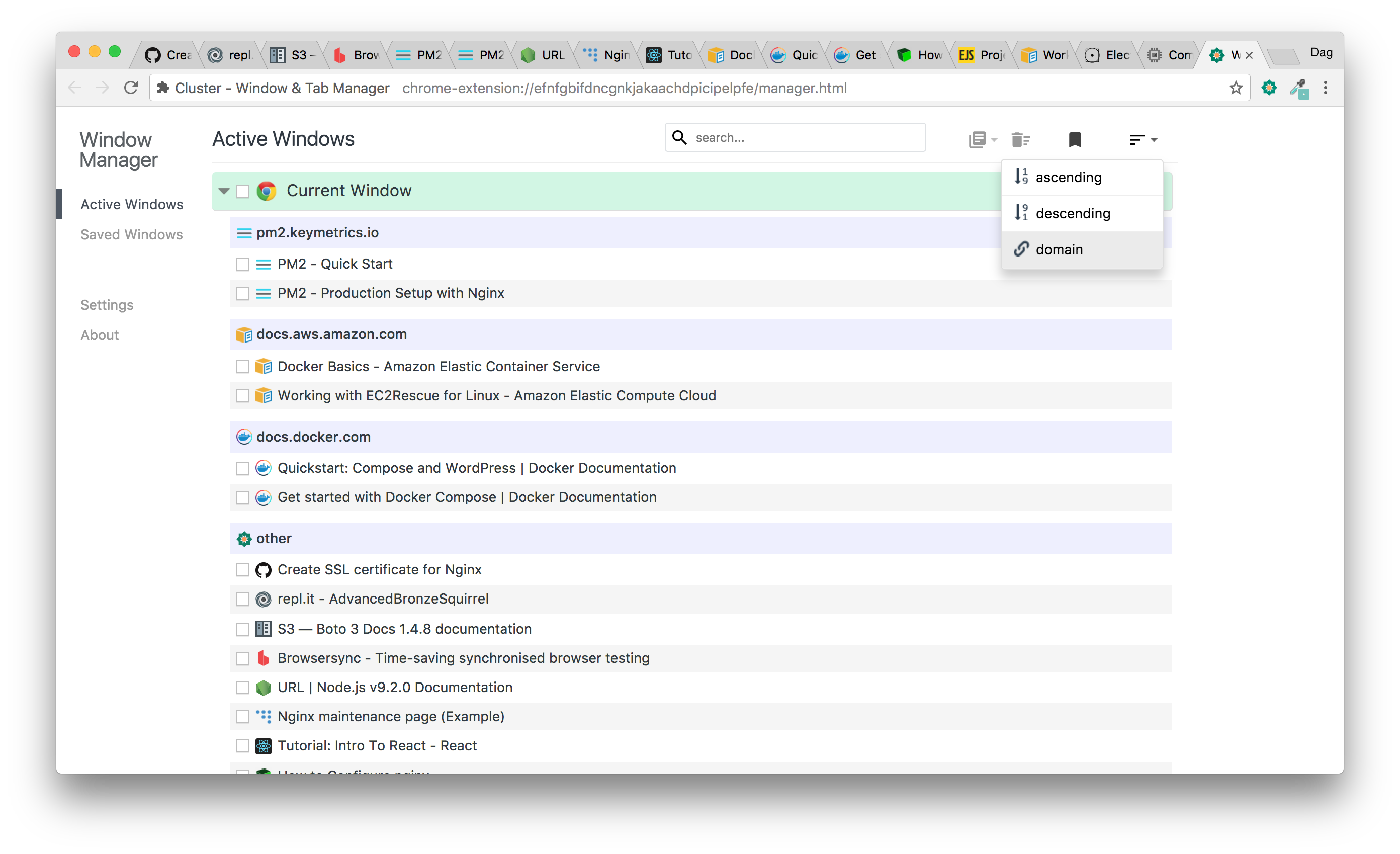This screenshot has height=854, width=1400.
Task: Close the active Cluster browser tab
Action: [1249, 55]
